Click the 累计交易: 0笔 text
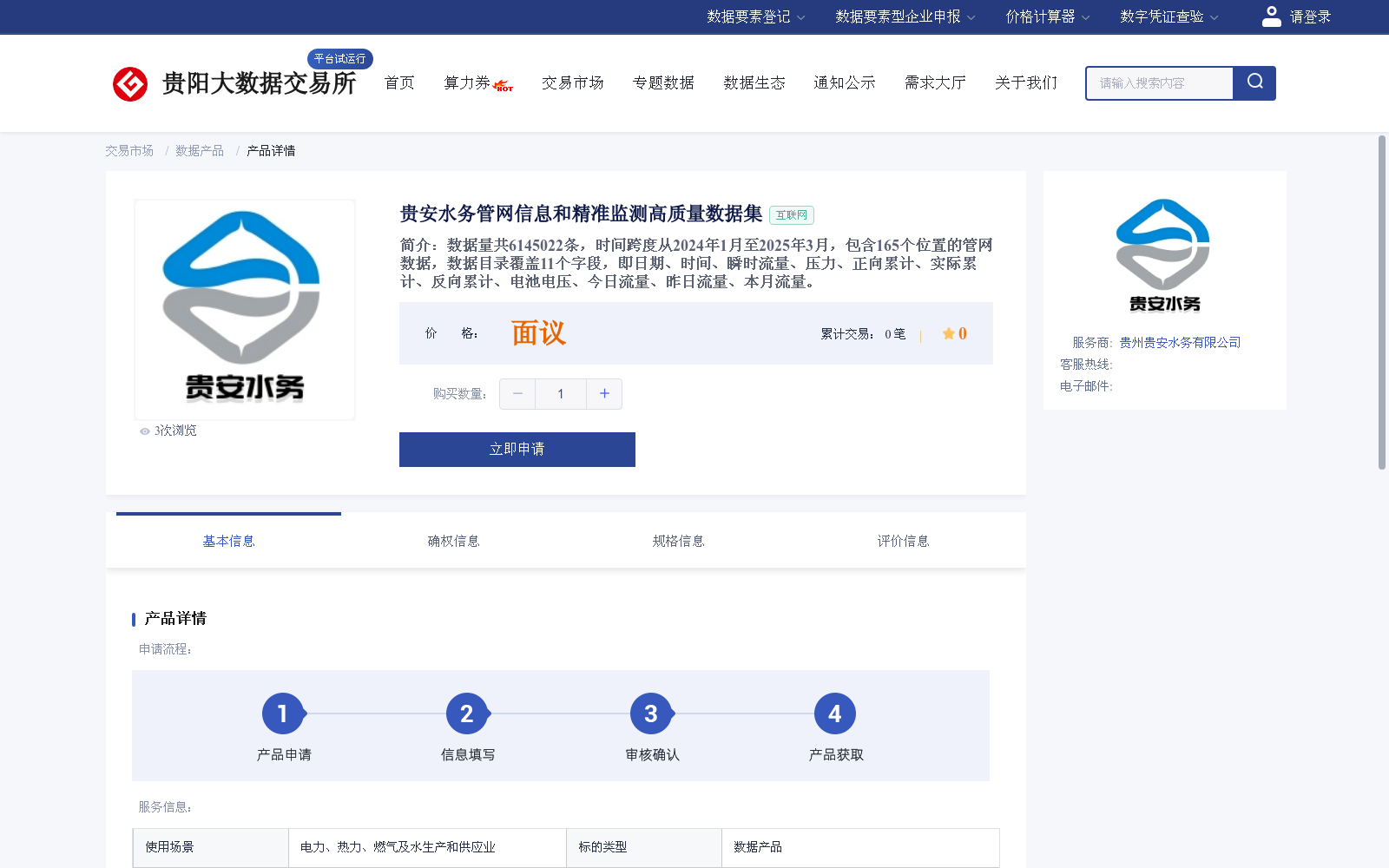Image resolution: width=1389 pixels, height=868 pixels. point(863,334)
